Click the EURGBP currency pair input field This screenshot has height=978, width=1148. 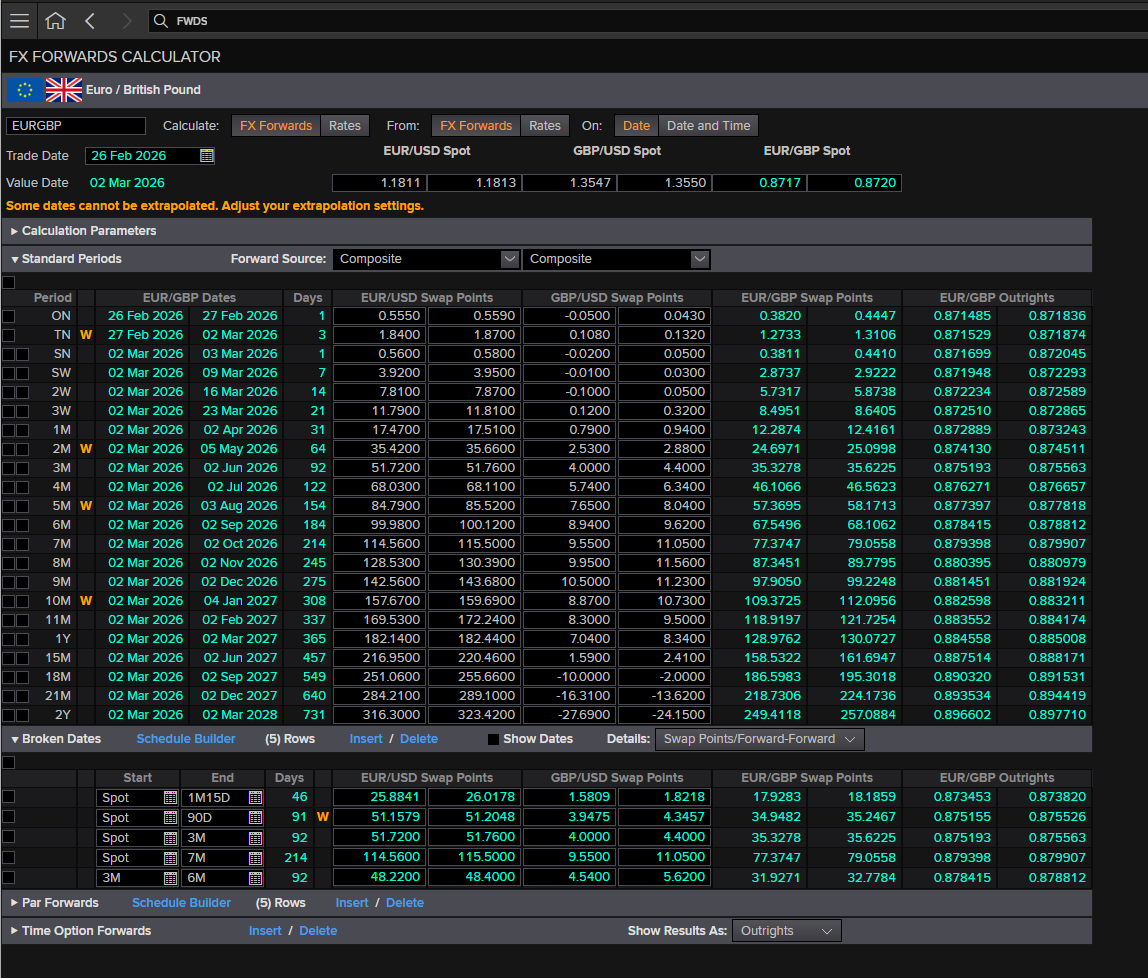point(76,126)
